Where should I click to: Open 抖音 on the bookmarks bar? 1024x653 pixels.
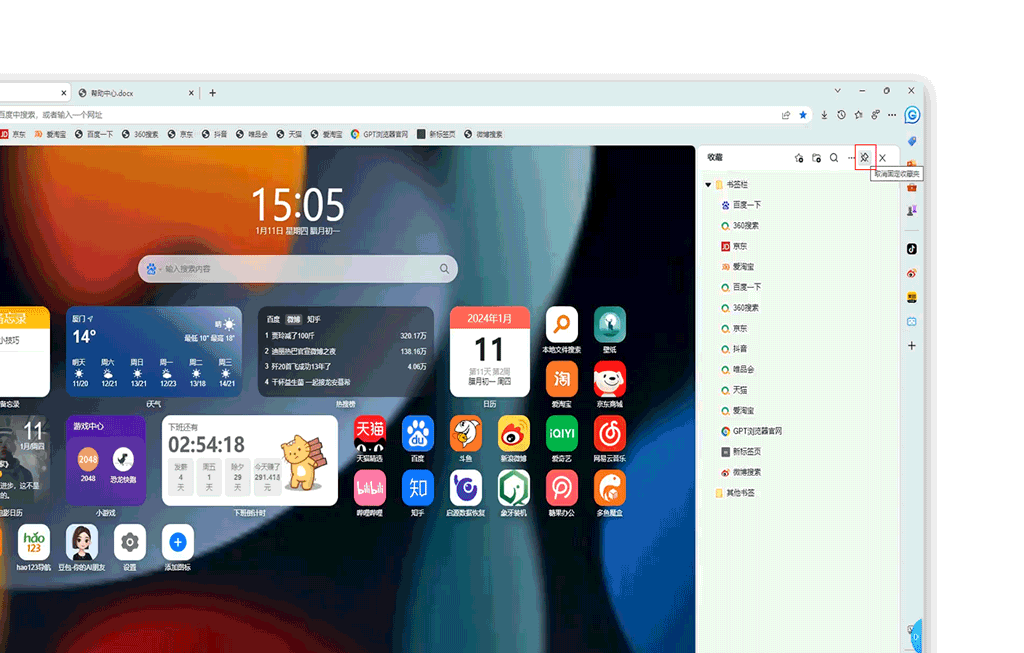[215, 135]
